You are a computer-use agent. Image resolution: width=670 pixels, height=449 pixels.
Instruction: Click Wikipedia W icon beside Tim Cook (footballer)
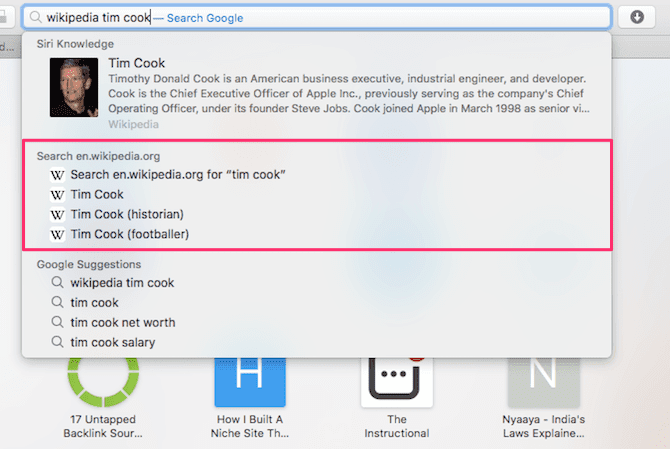tap(57, 235)
